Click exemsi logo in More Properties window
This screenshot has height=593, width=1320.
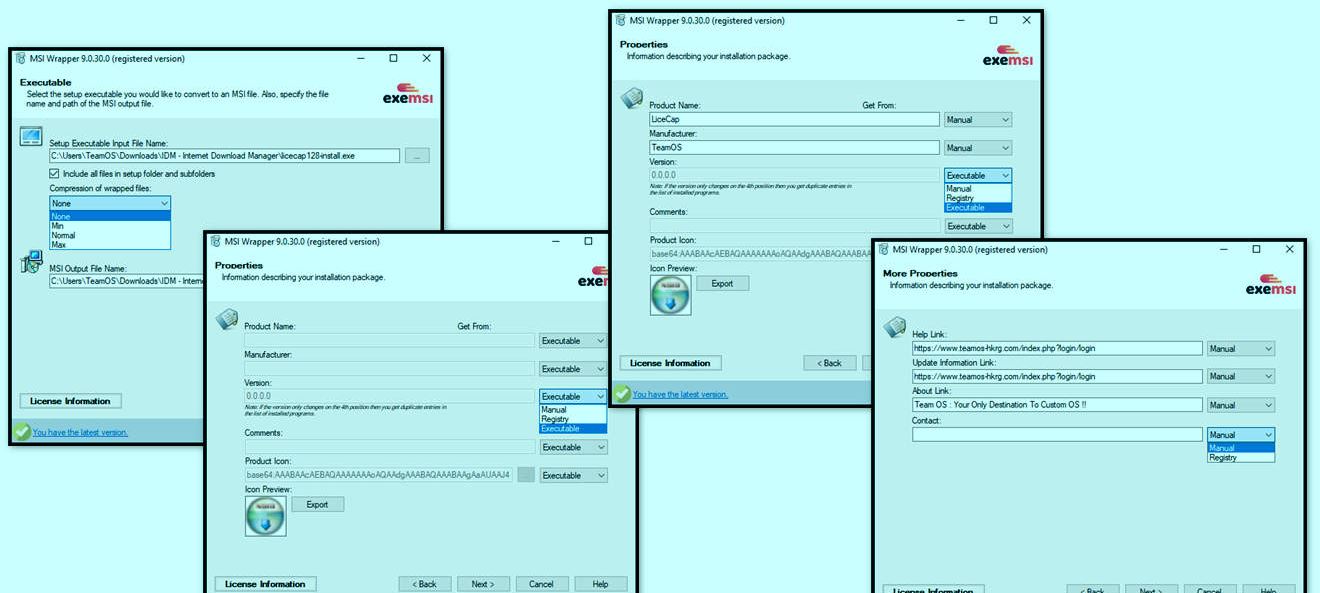1270,283
